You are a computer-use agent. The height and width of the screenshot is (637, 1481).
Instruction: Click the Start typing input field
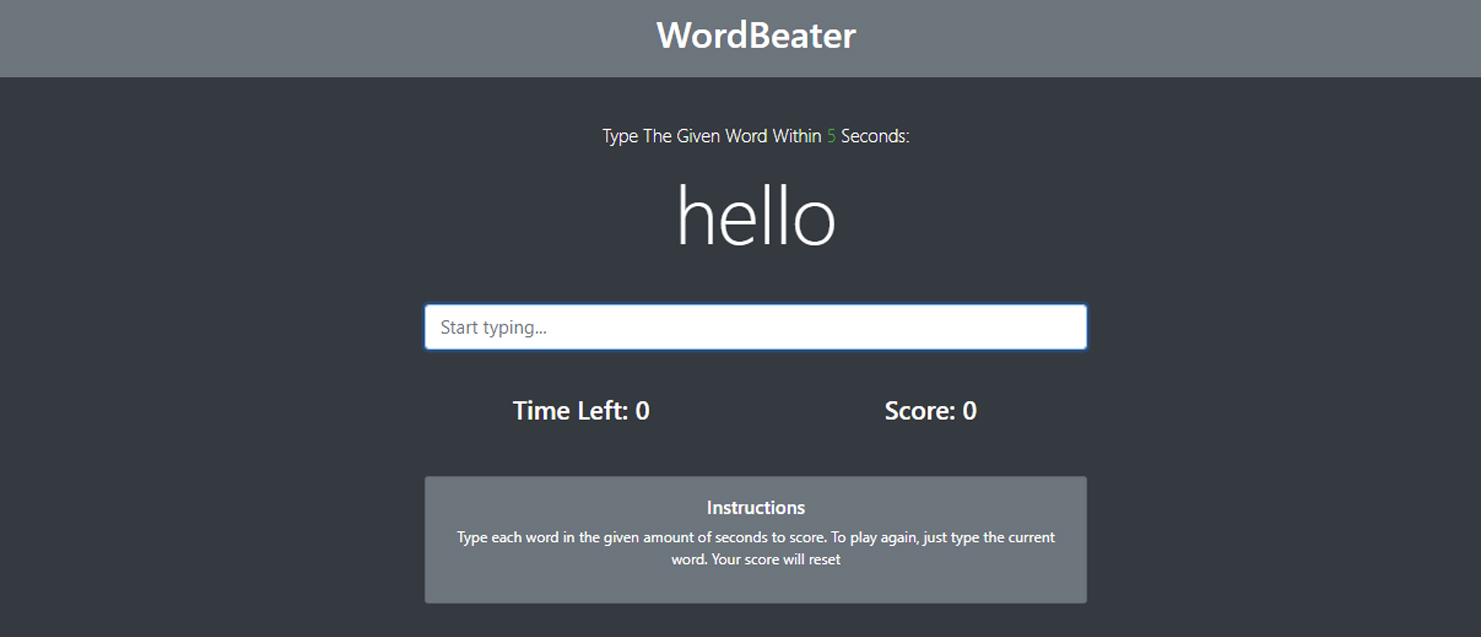pyautogui.click(x=755, y=327)
